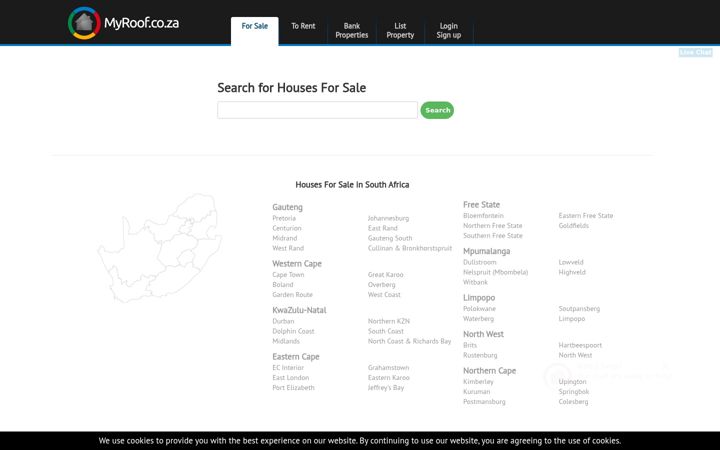Open Grahamstown link

[388, 367]
